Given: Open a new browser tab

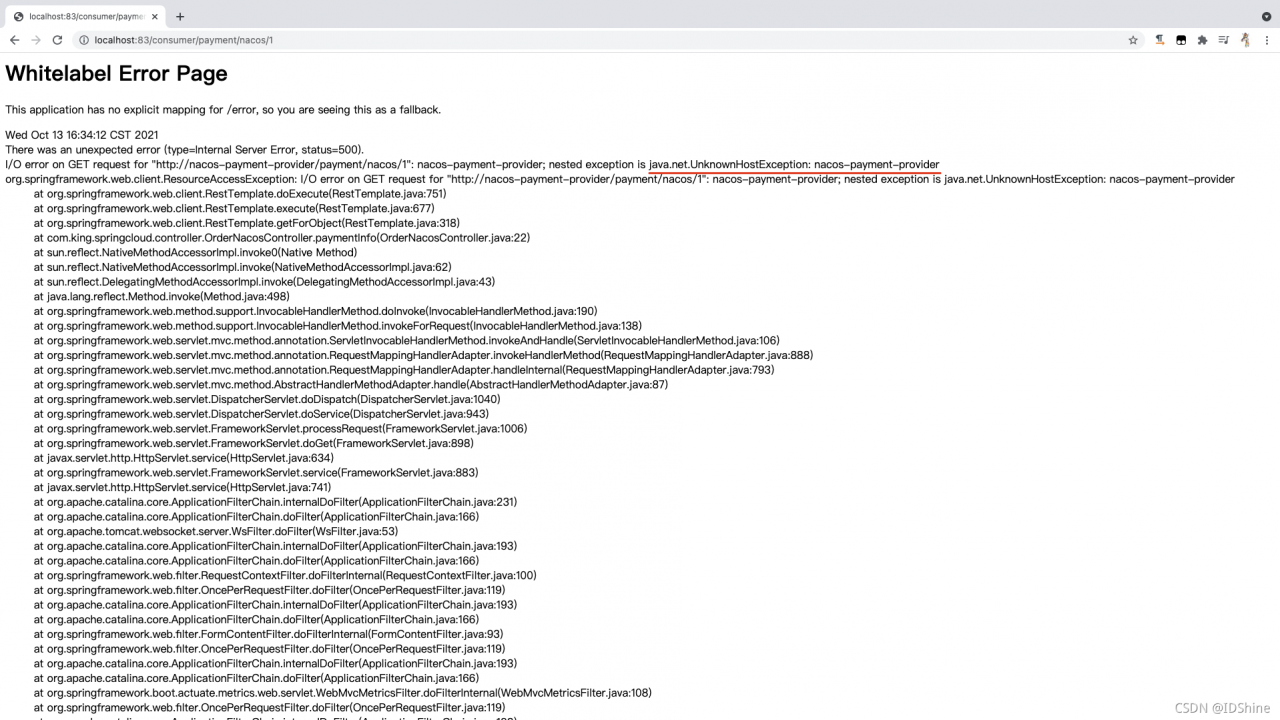Looking at the screenshot, I should pos(180,16).
